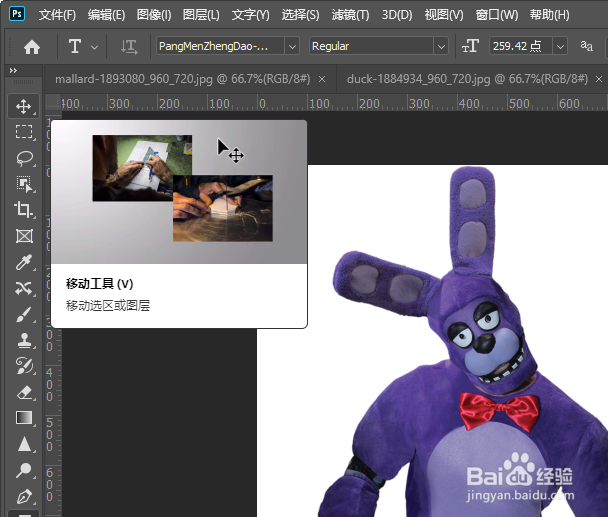Select the Frame tool
Screen dimensions: 608x517
pos(24,236)
